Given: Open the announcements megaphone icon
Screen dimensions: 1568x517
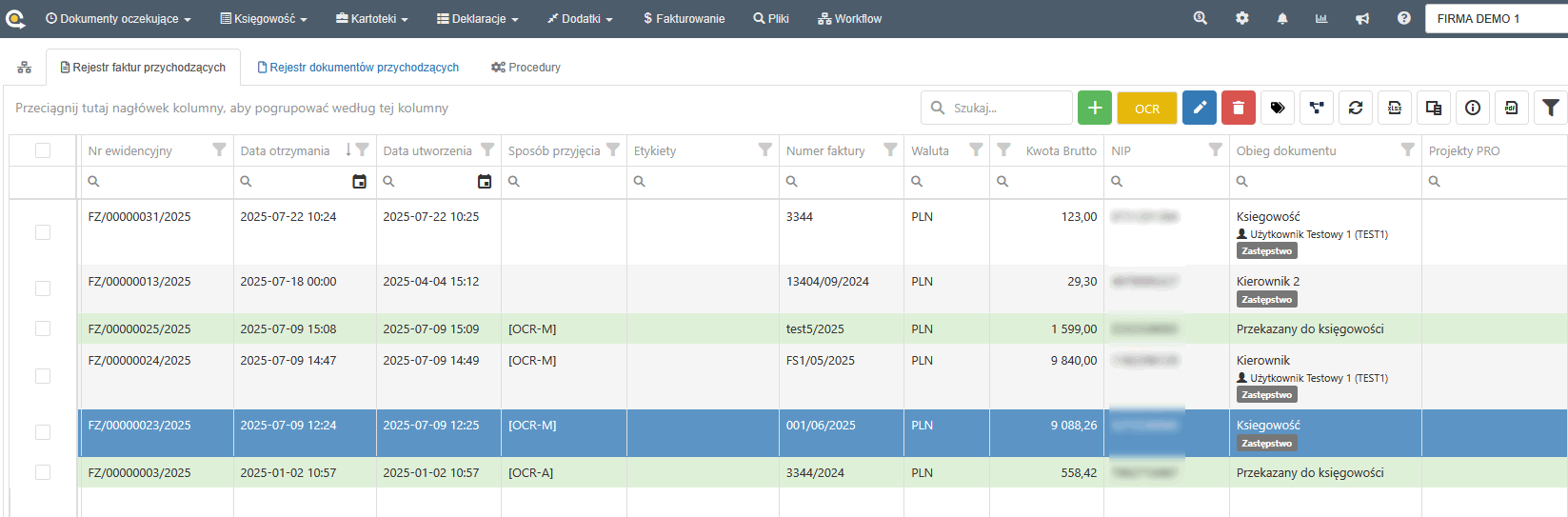Looking at the screenshot, I should pyautogui.click(x=1362, y=19).
